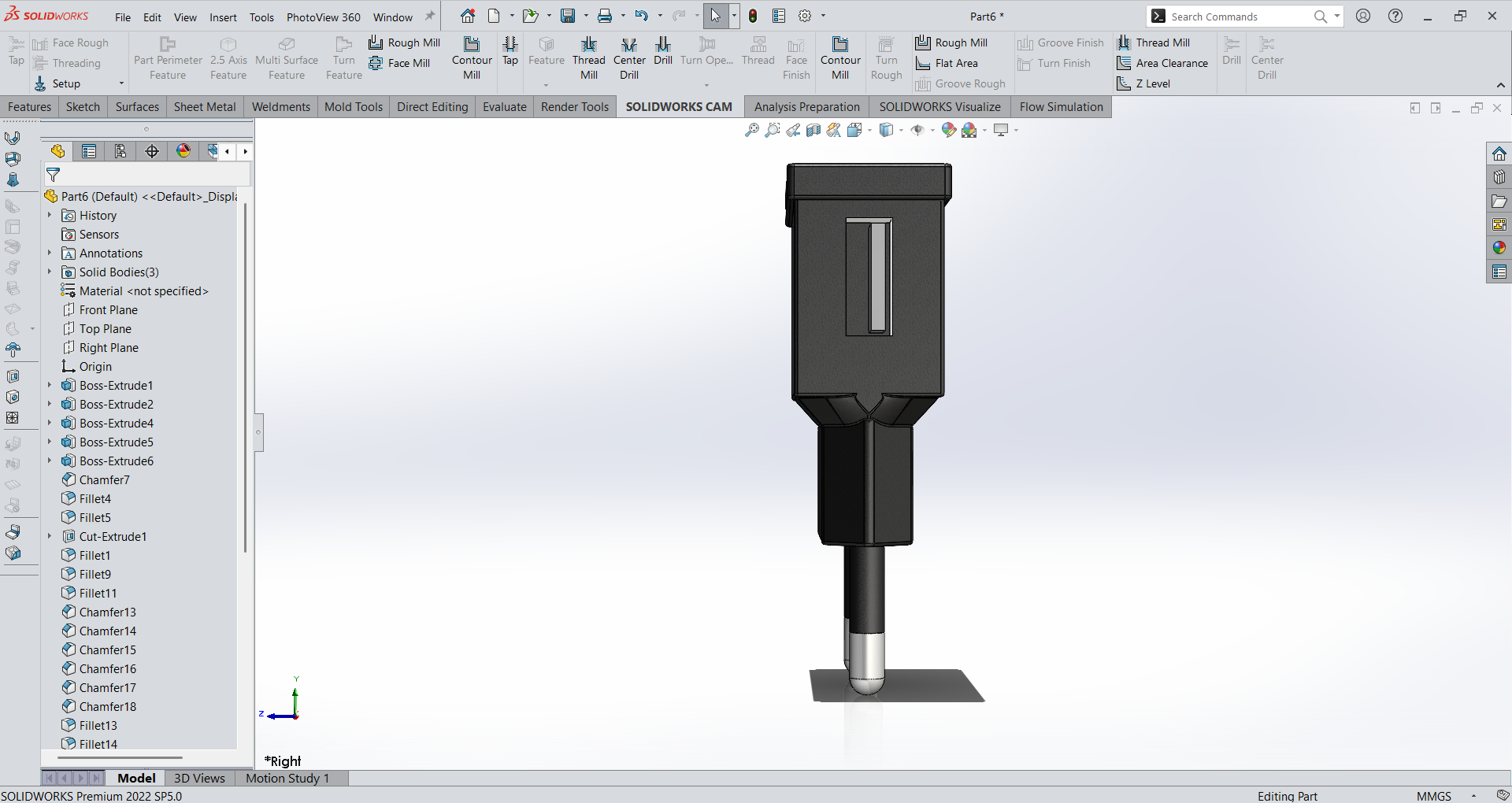The image size is (1512, 803).
Task: Choose the Drill operation next to Turn Ope...
Action: click(663, 51)
